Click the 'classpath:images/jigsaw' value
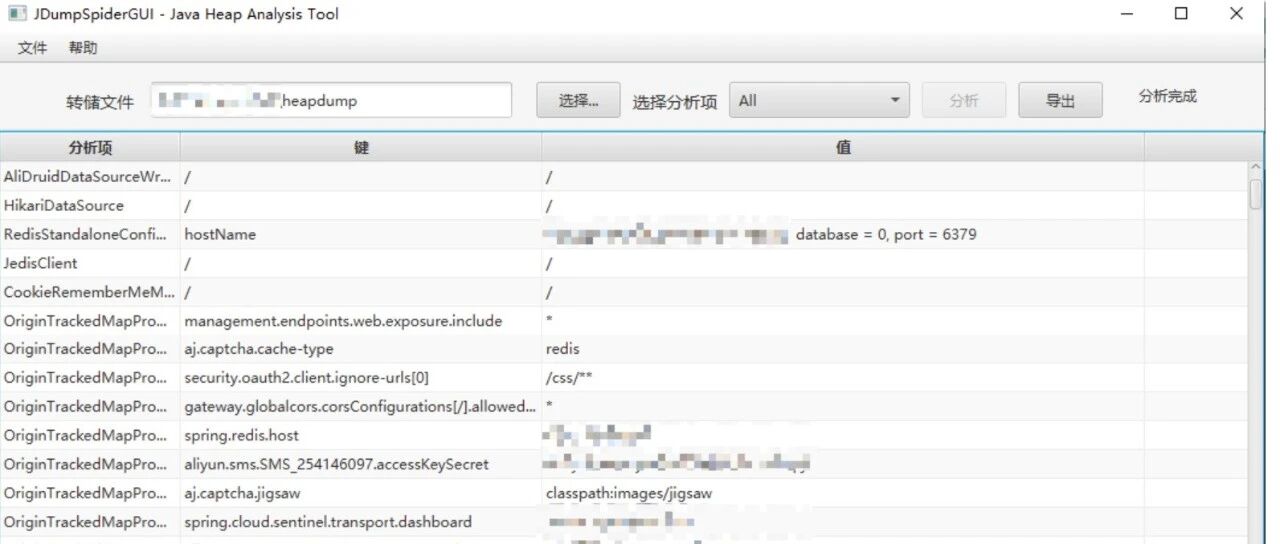This screenshot has width=1280, height=544. (629, 493)
